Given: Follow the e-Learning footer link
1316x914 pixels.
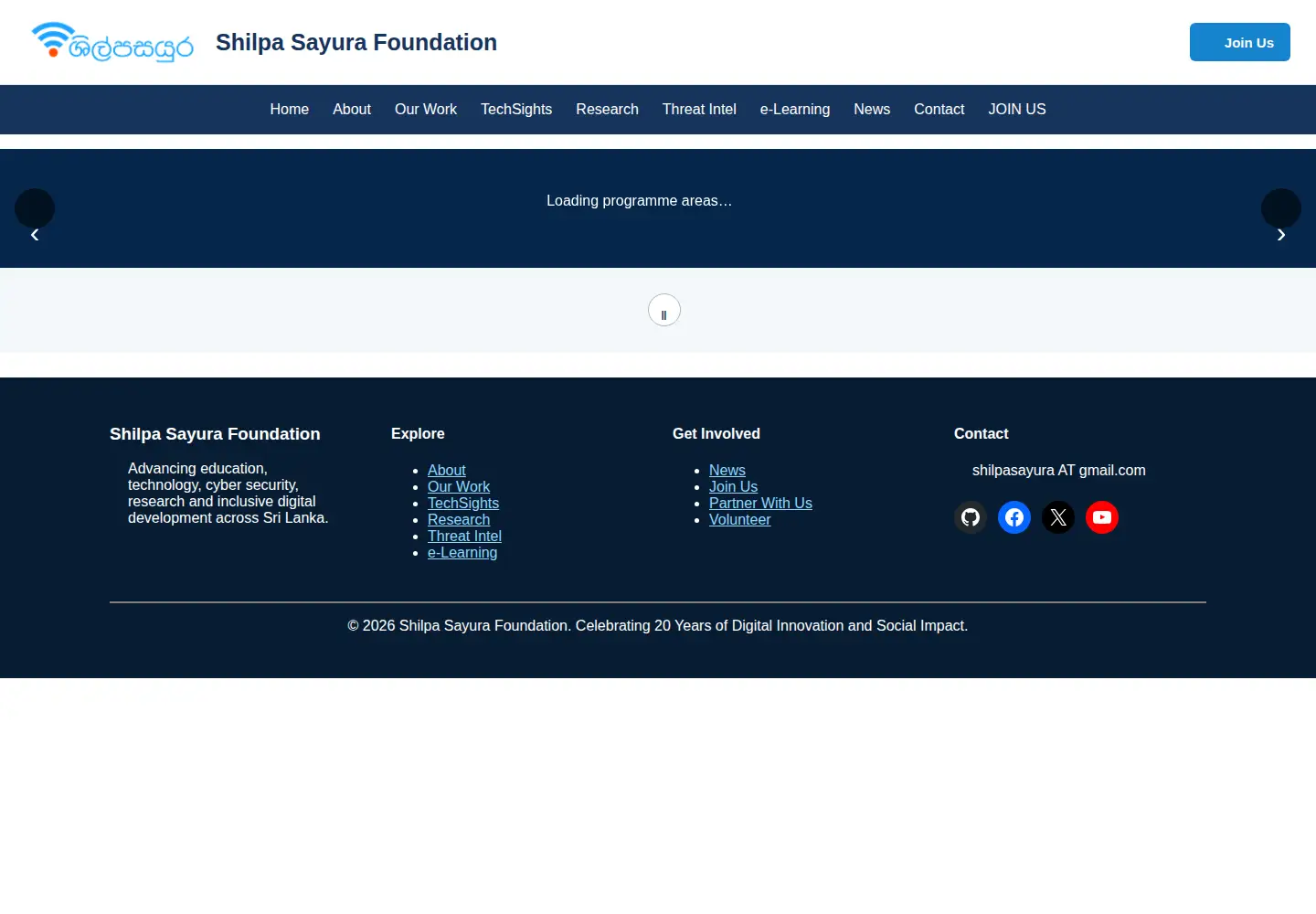Looking at the screenshot, I should (x=462, y=552).
